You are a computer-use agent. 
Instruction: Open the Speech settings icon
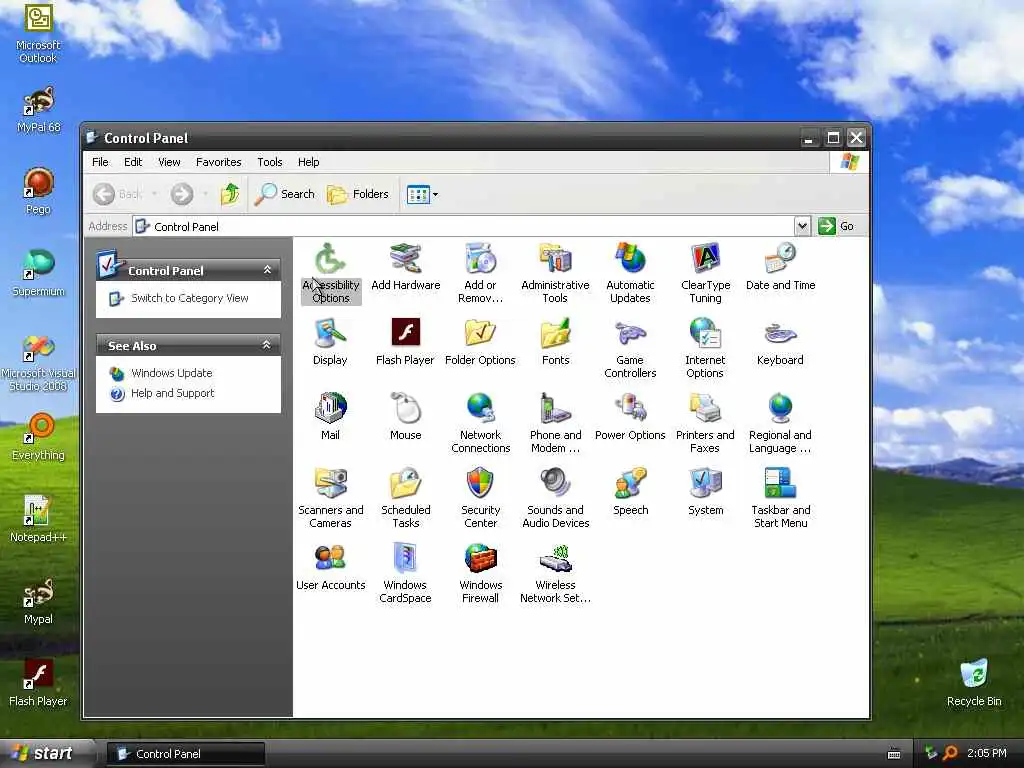point(631,492)
